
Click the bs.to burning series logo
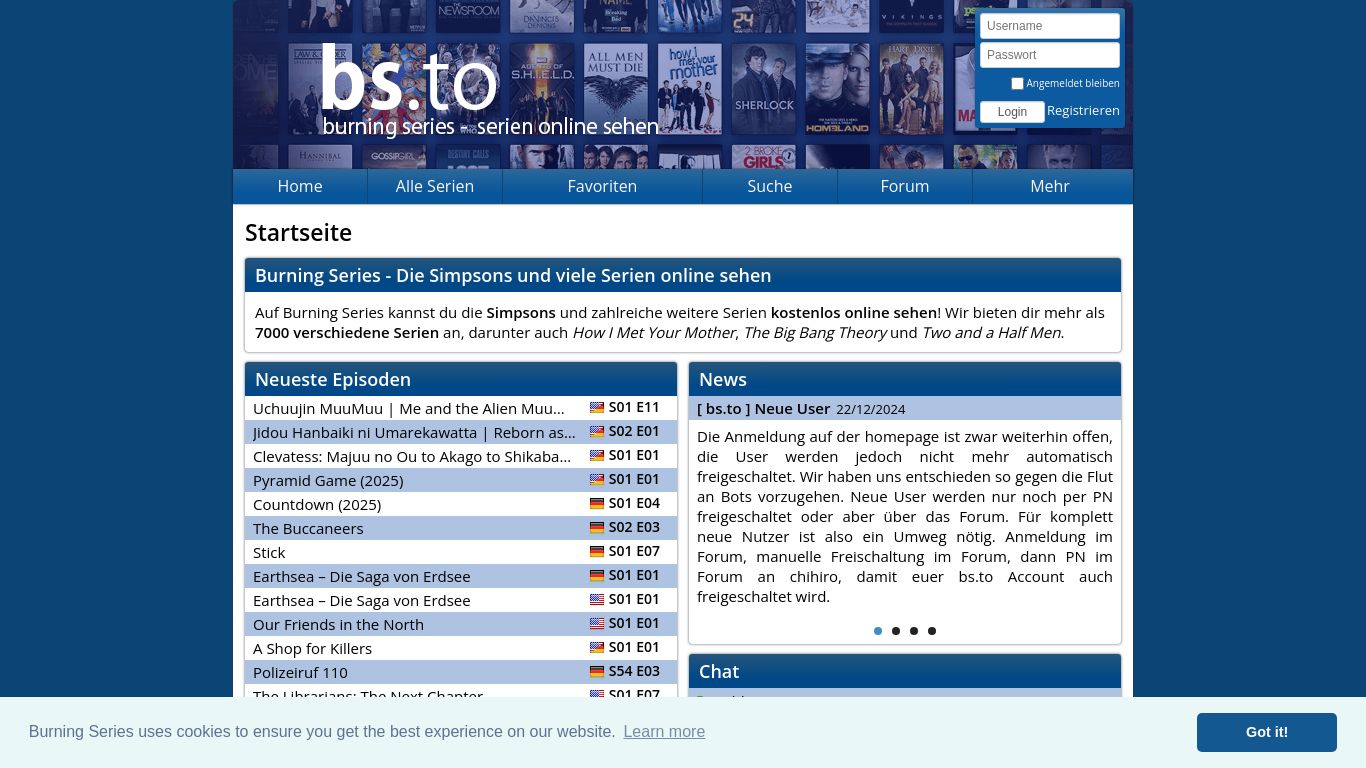pos(488,90)
